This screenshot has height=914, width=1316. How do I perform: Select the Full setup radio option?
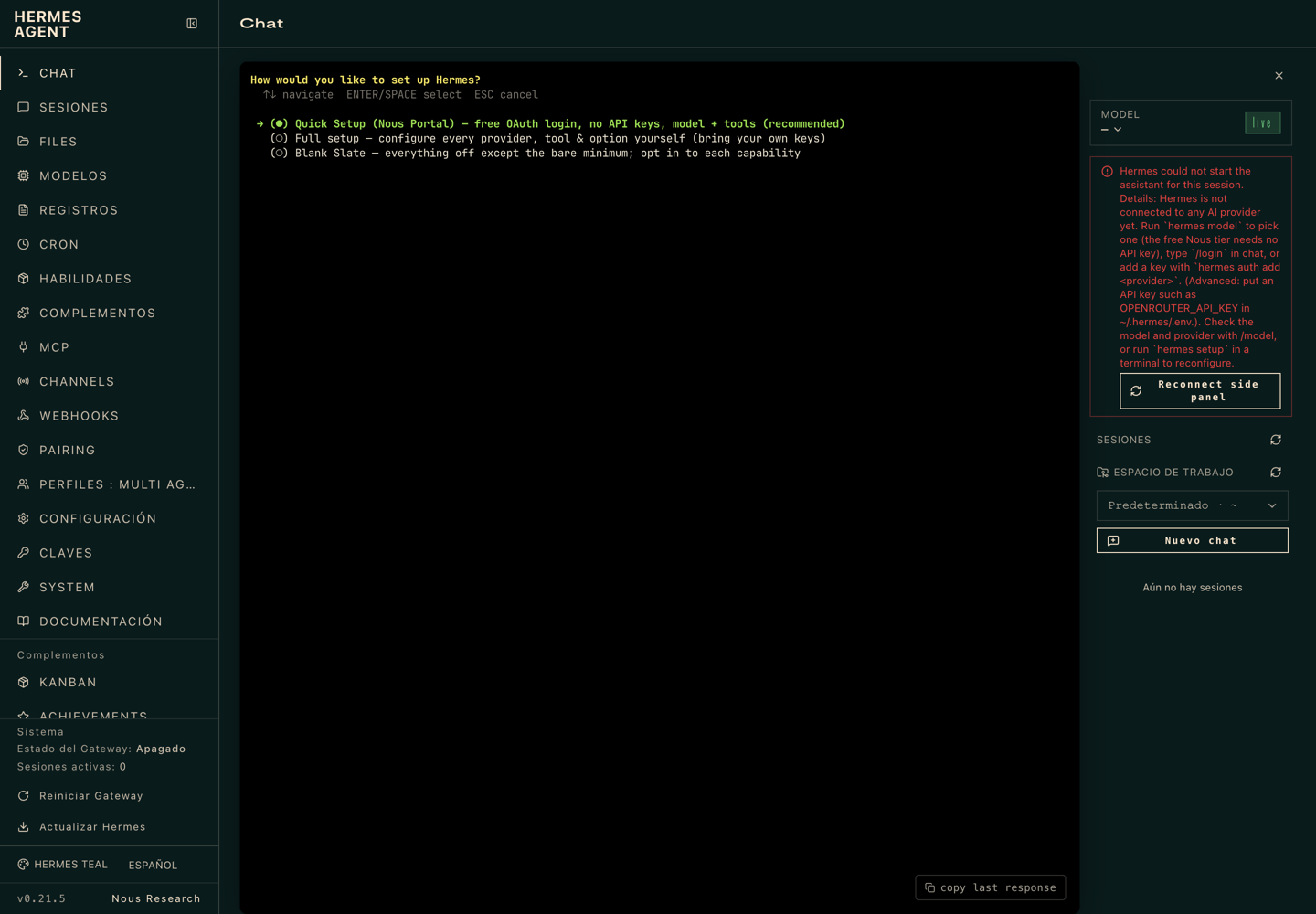pyautogui.click(x=547, y=138)
